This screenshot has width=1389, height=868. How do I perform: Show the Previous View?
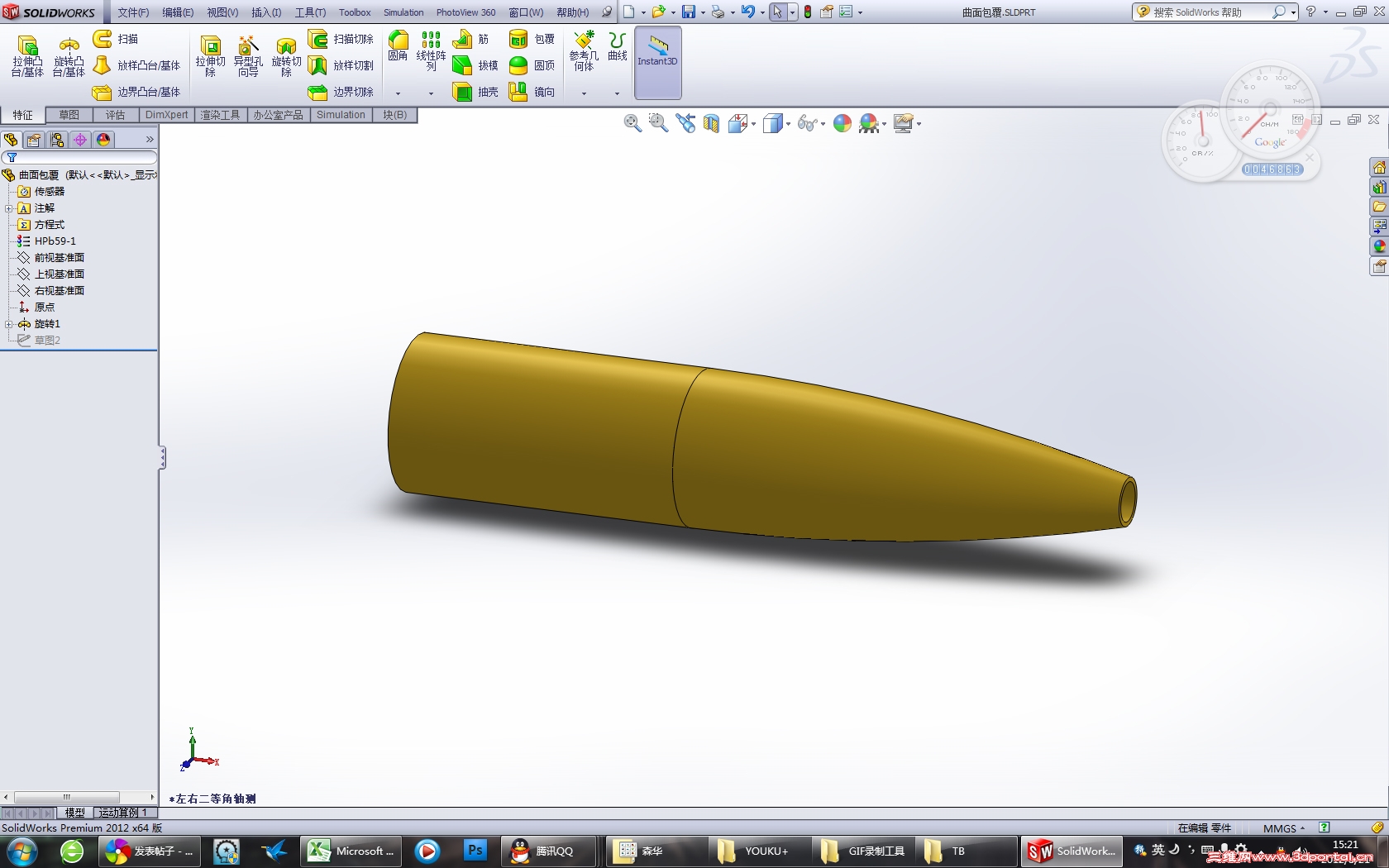(x=685, y=123)
